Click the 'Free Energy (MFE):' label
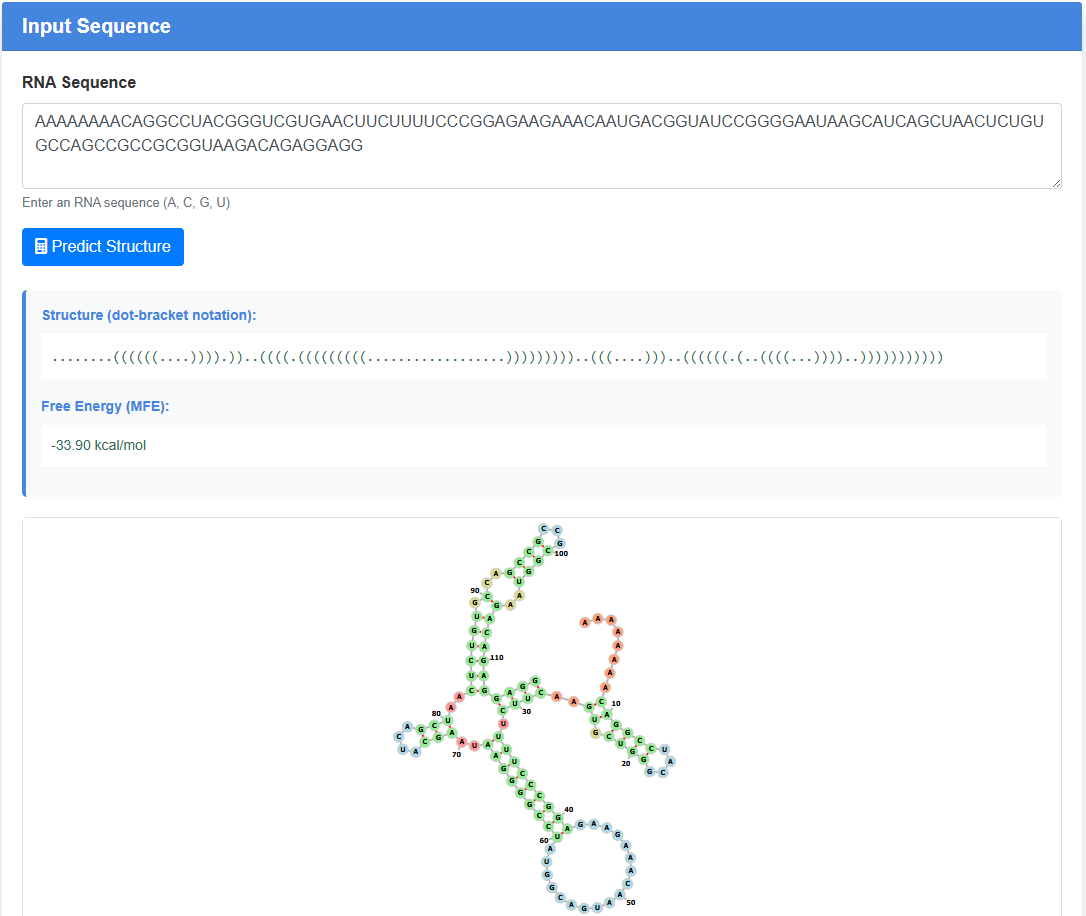The height and width of the screenshot is (916, 1086). pos(105,406)
